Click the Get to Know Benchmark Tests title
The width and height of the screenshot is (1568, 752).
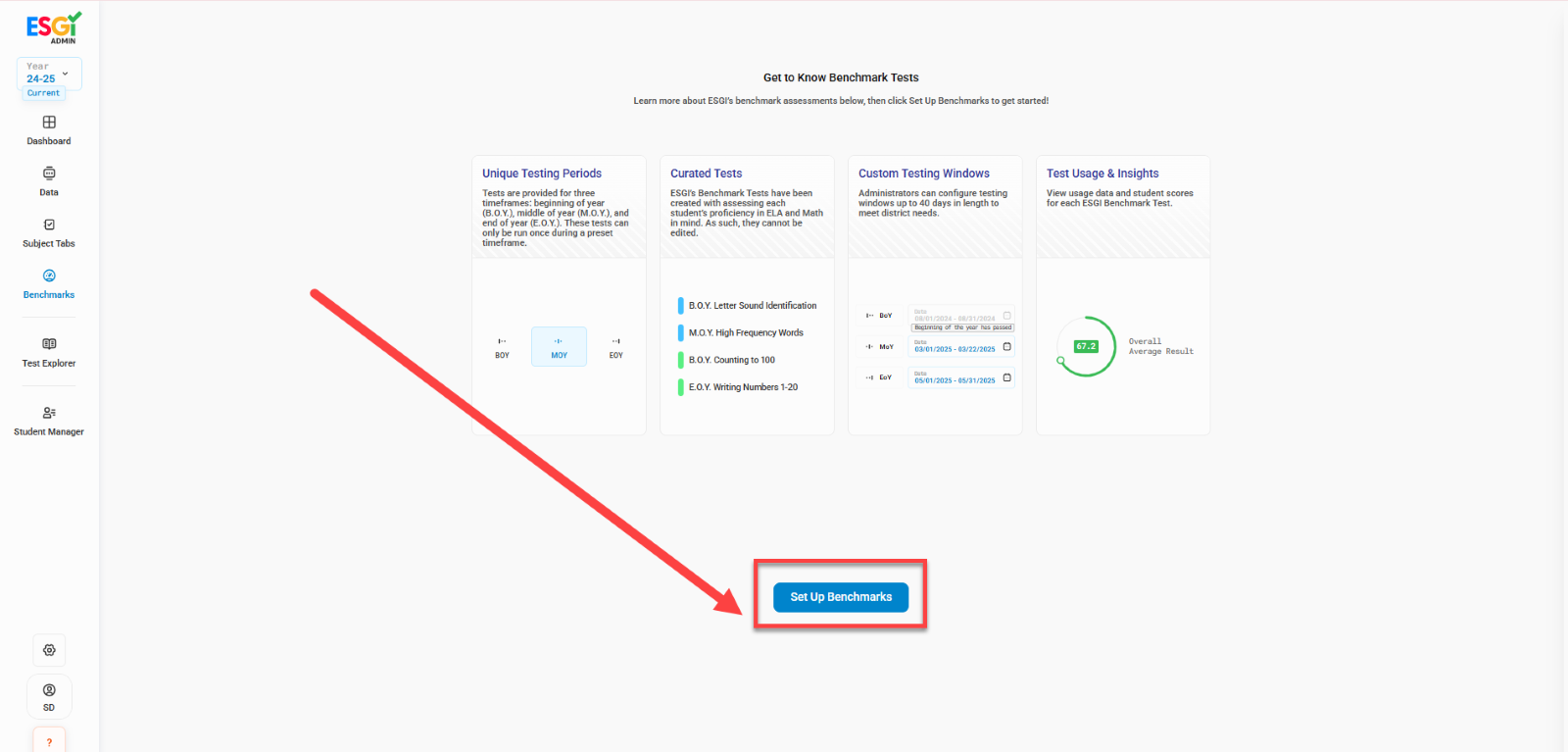coord(841,77)
